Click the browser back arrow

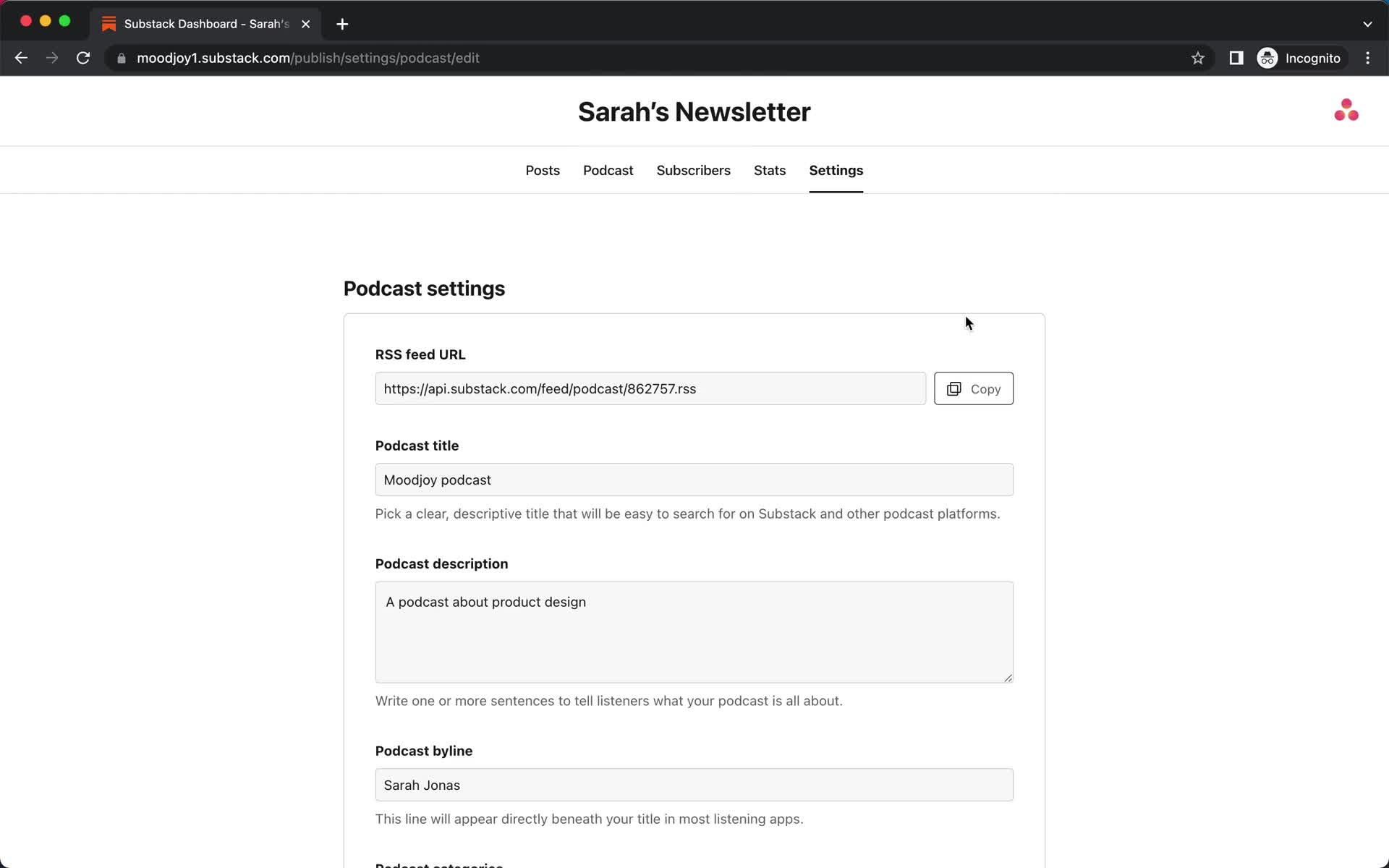pyautogui.click(x=21, y=58)
